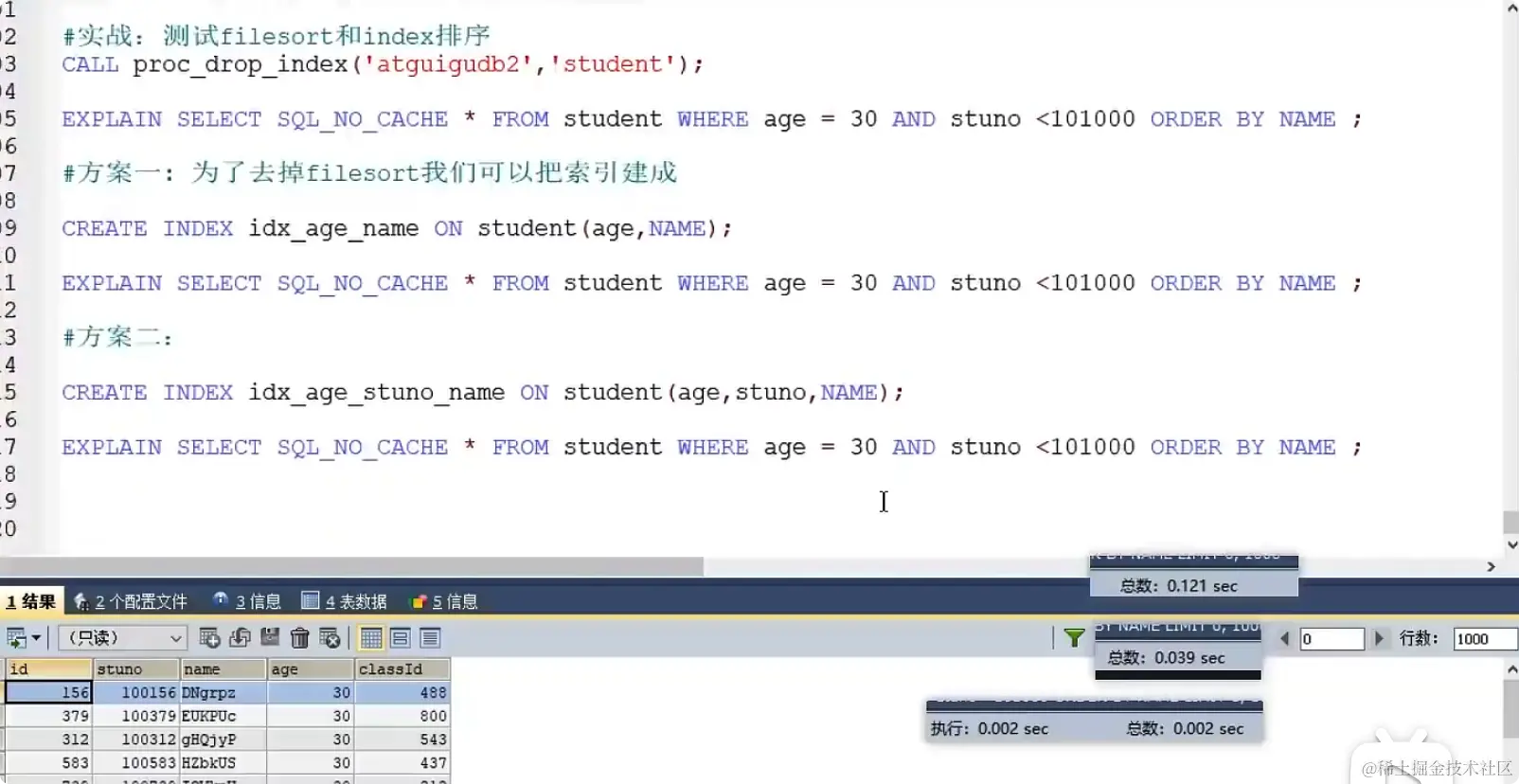This screenshot has height=784, width=1519.
Task: Switch to text view mode
Action: tap(430, 638)
